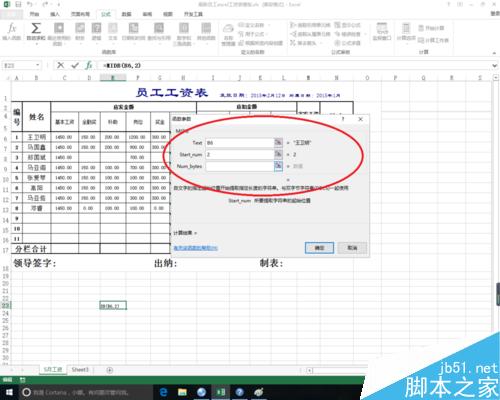Open File Explorer from the taskbar
The image size is (500, 400).
(x=182, y=392)
